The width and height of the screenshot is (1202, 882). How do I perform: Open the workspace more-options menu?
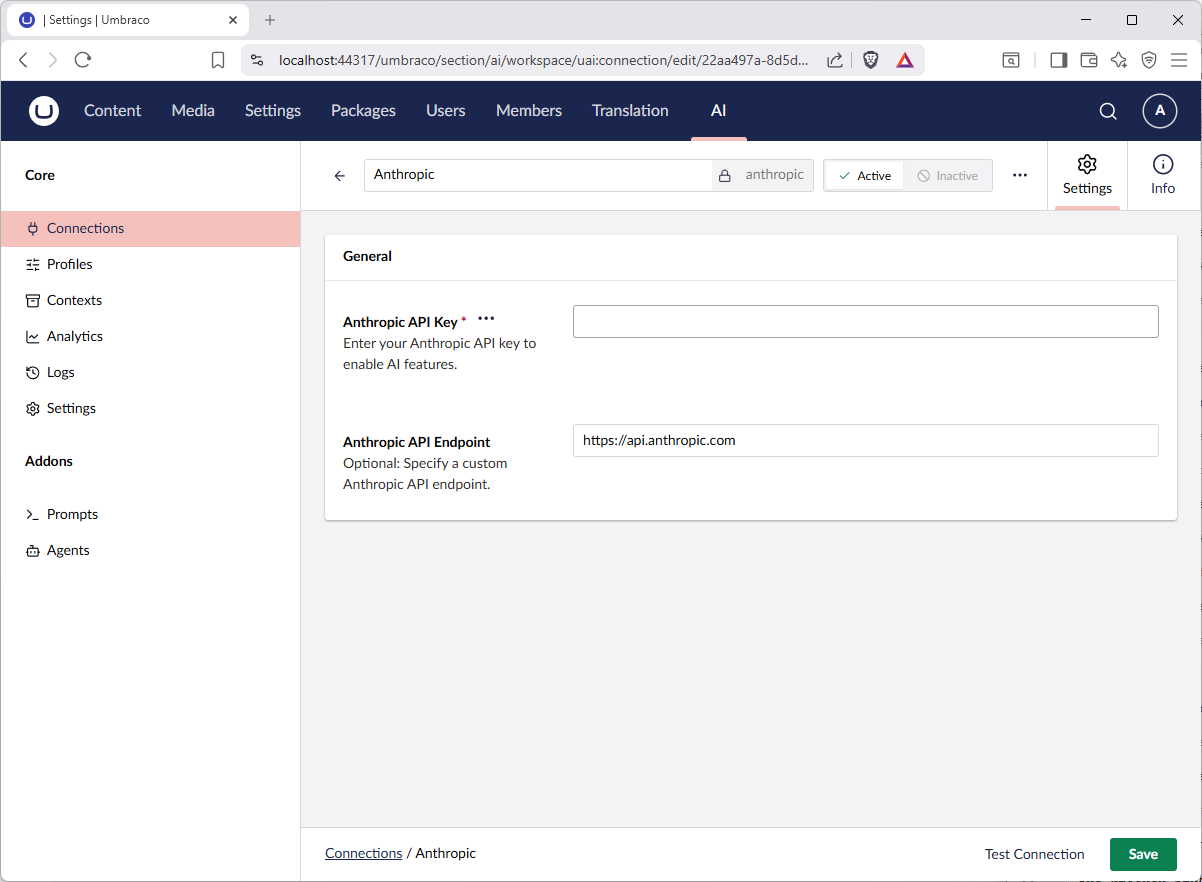pos(1020,175)
